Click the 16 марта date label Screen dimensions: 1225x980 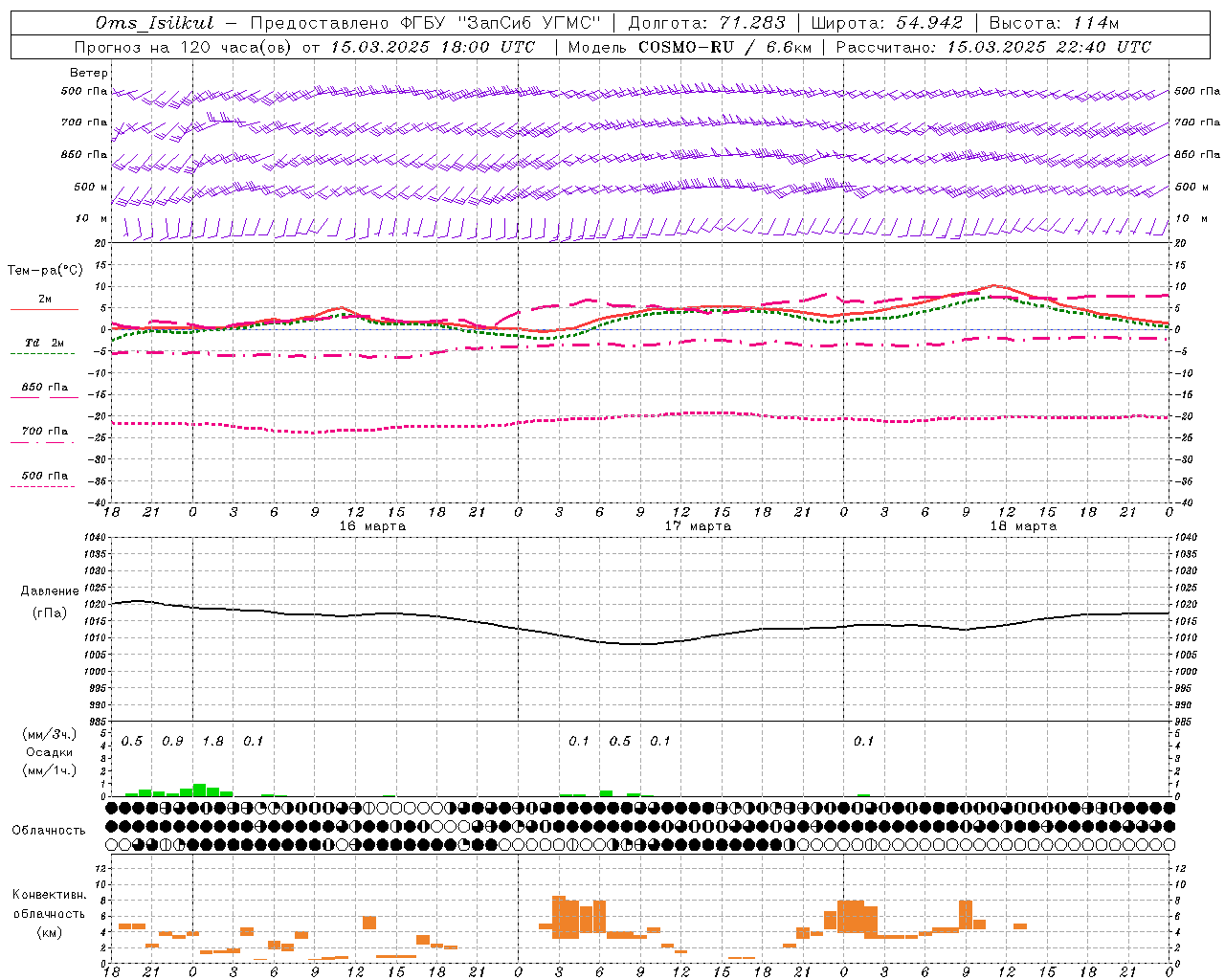(372, 526)
